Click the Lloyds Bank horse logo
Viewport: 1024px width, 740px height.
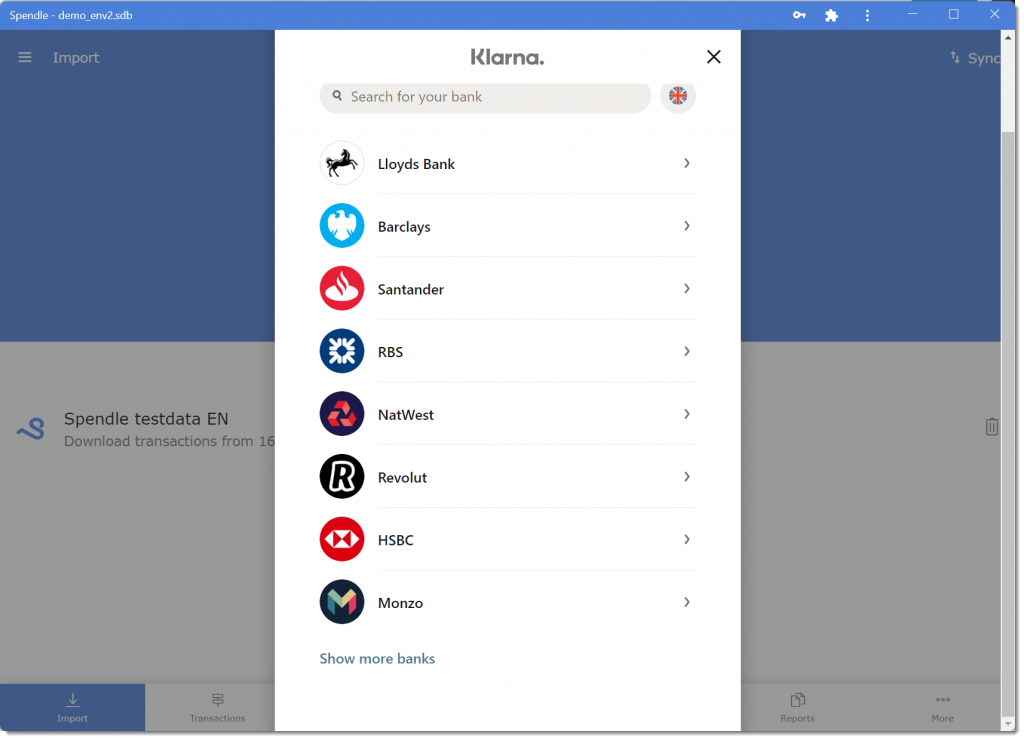(x=342, y=163)
